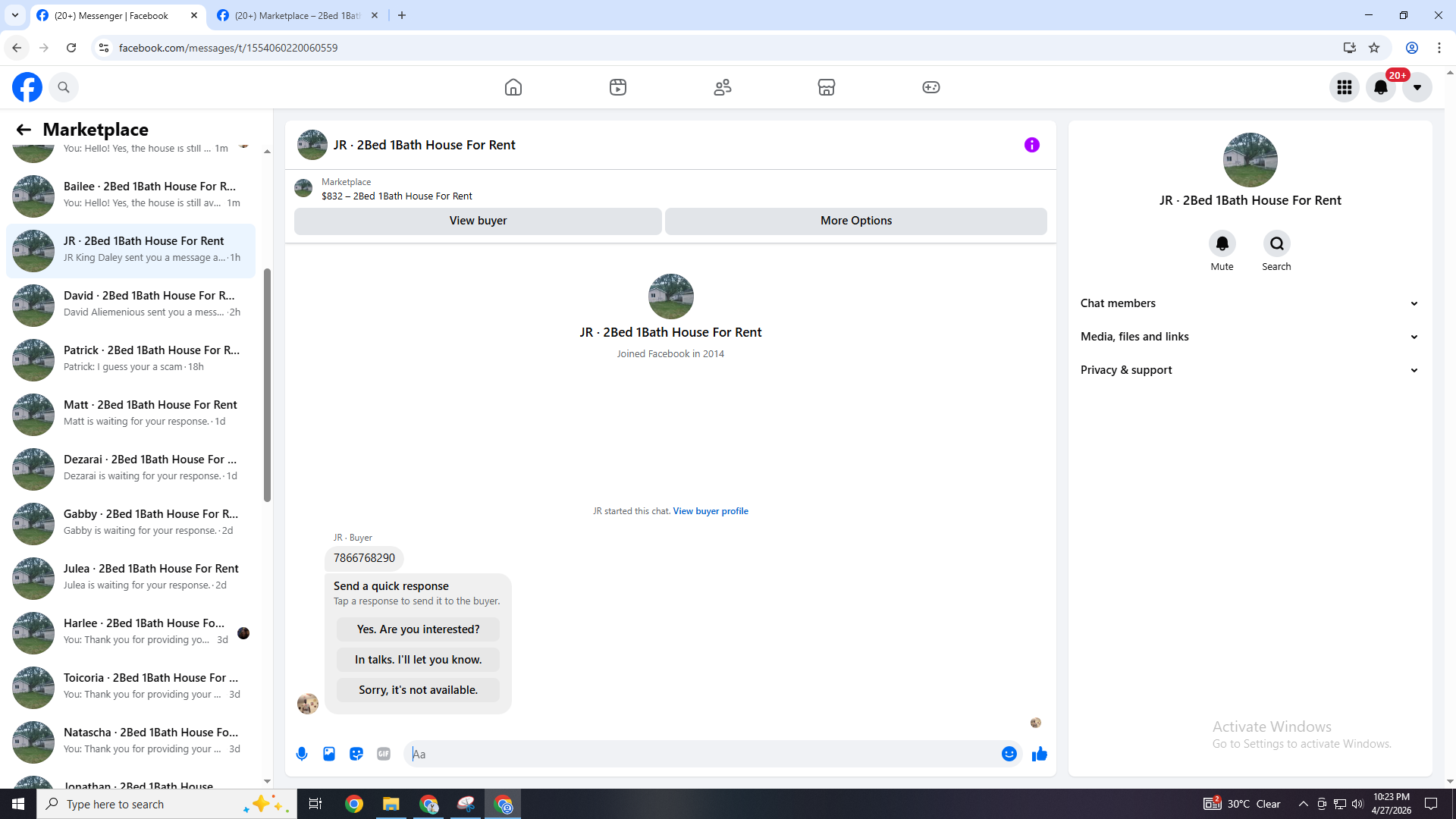Open Matt's conversation in the list
This screenshot has width=1456, height=819.
pos(130,414)
